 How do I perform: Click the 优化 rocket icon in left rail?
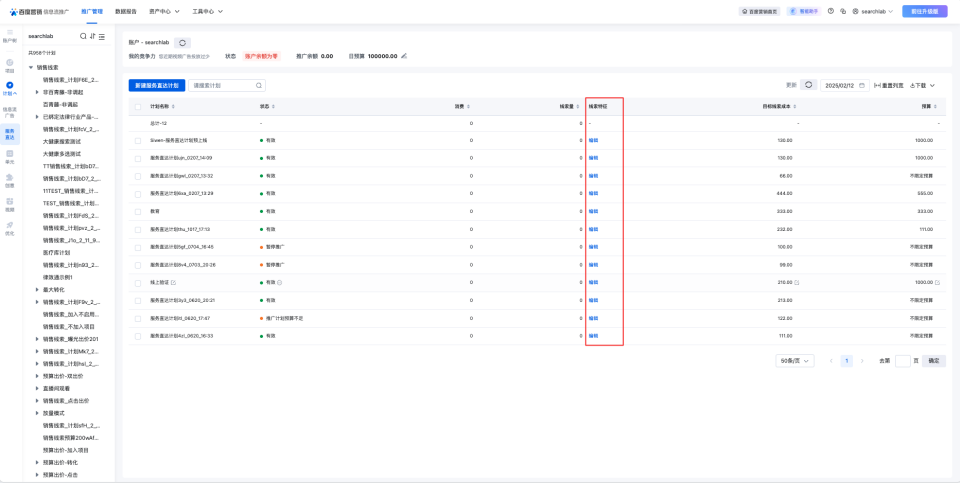pyautogui.click(x=10, y=228)
